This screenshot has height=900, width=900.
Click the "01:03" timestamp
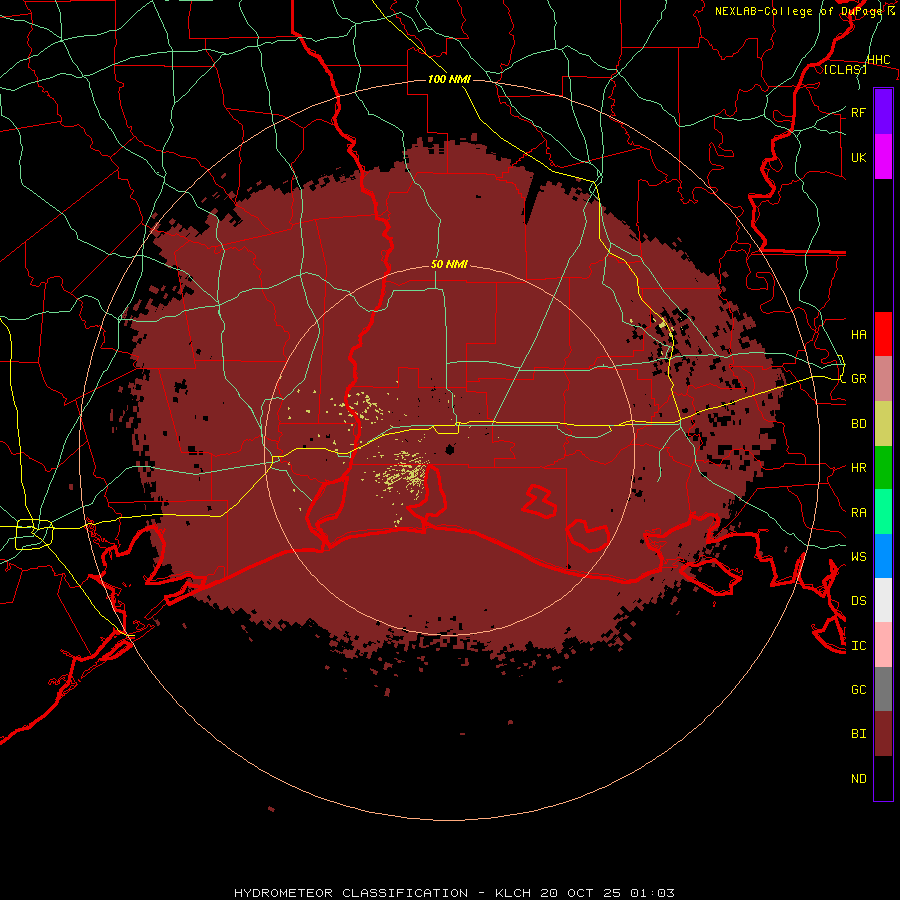652,893
